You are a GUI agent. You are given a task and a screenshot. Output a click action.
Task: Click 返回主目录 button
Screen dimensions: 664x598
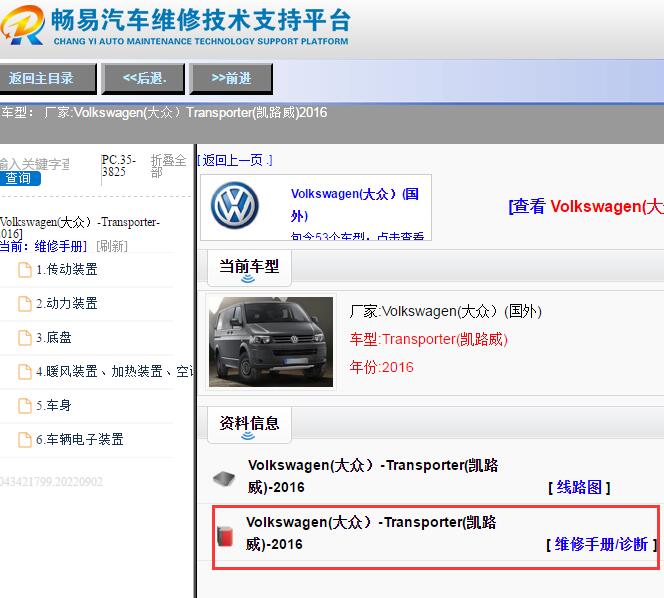click(47, 78)
